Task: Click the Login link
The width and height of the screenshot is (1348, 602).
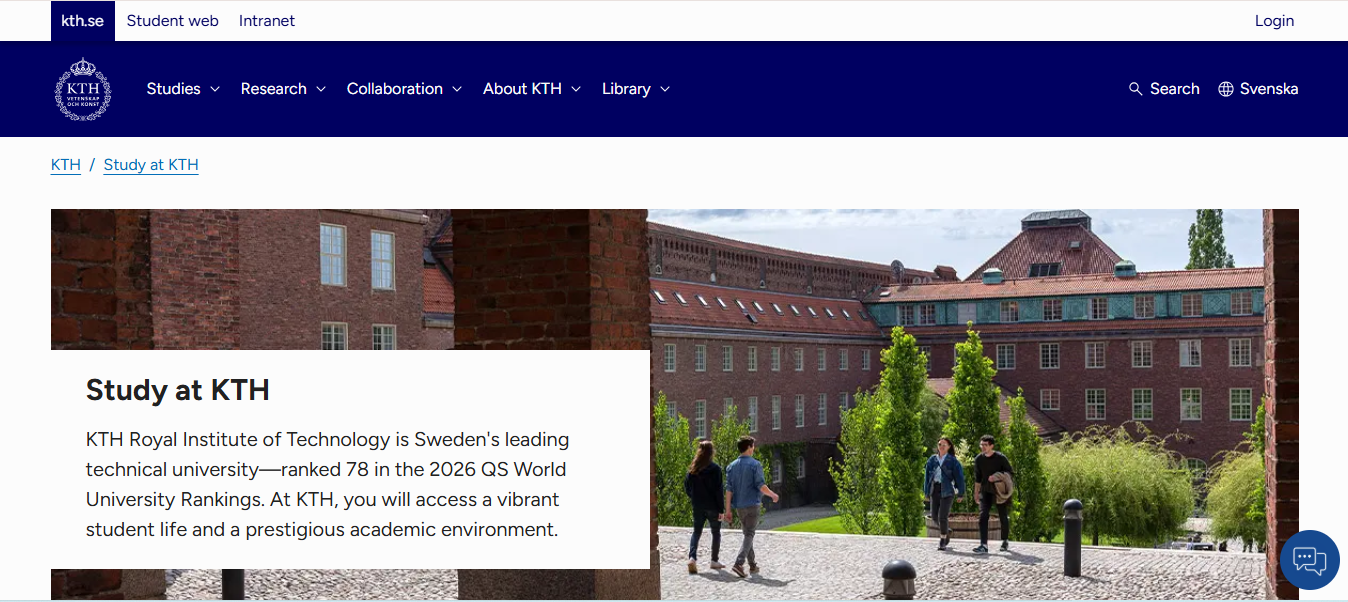Action: pos(1274,20)
